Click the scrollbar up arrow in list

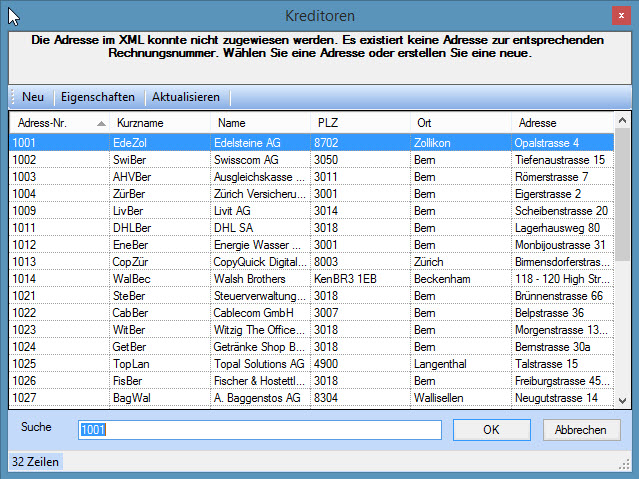pos(623,120)
